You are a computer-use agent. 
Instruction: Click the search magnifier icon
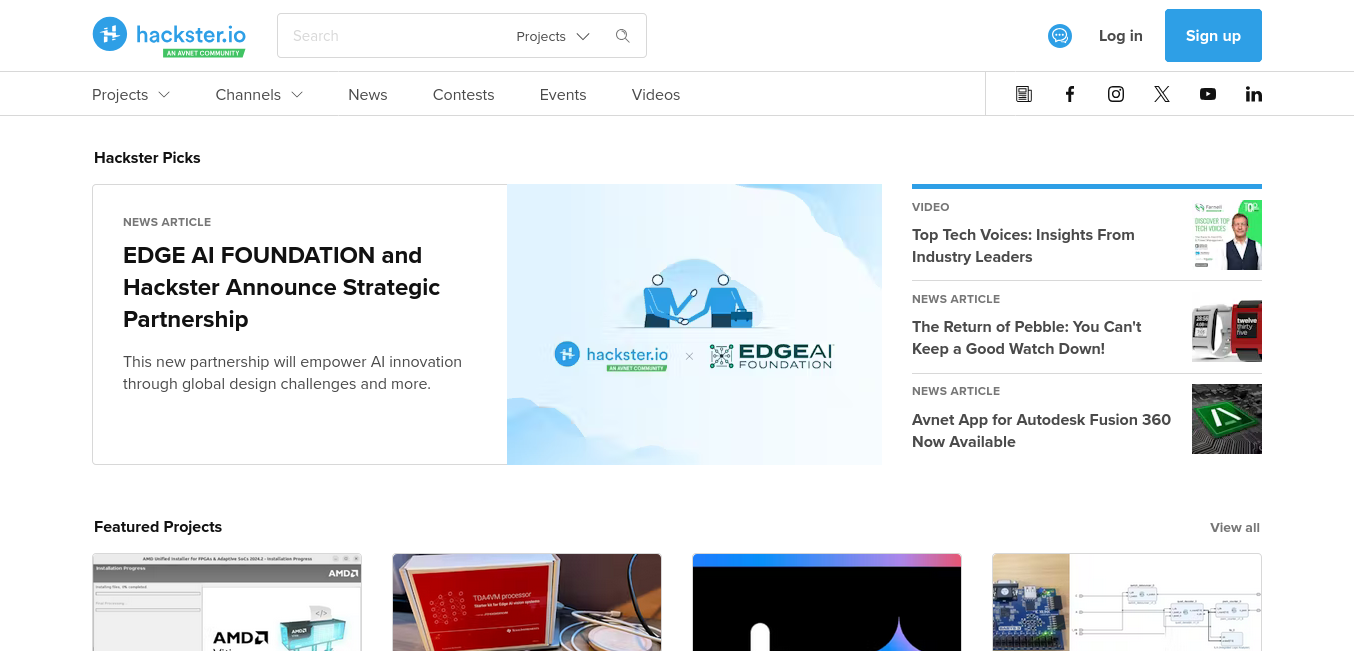tap(622, 36)
